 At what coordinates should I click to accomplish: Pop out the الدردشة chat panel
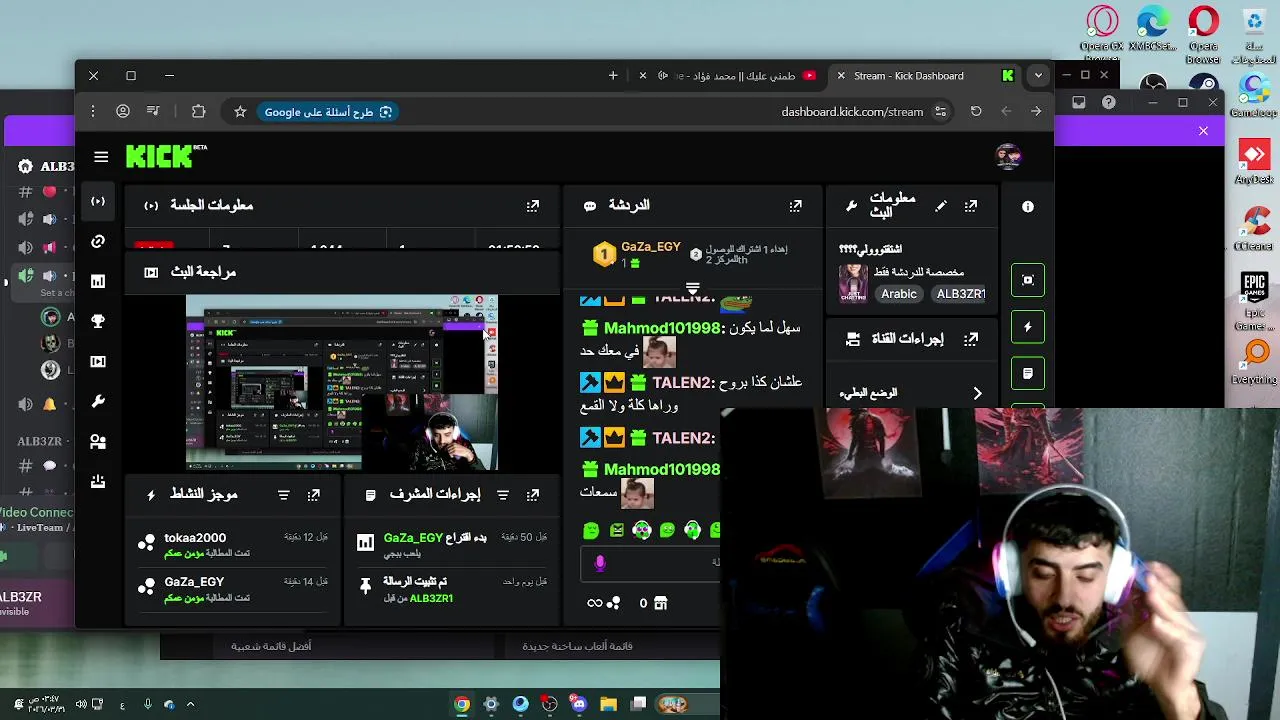tap(795, 206)
